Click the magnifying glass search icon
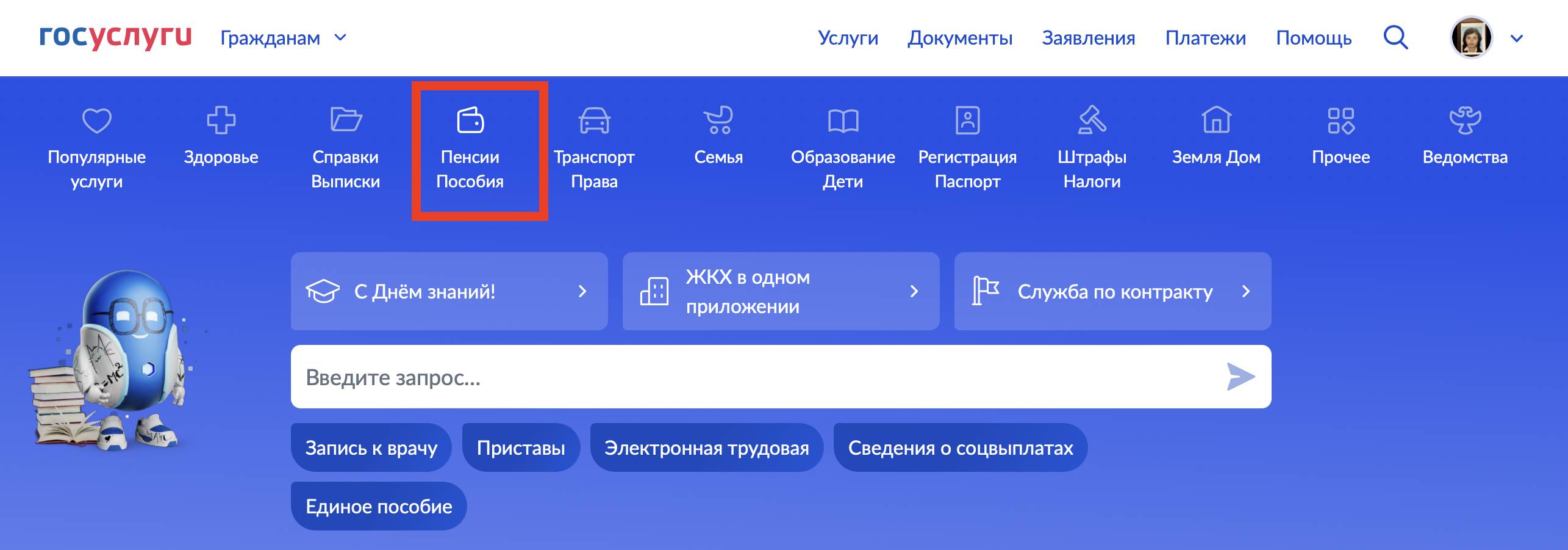 click(1395, 38)
